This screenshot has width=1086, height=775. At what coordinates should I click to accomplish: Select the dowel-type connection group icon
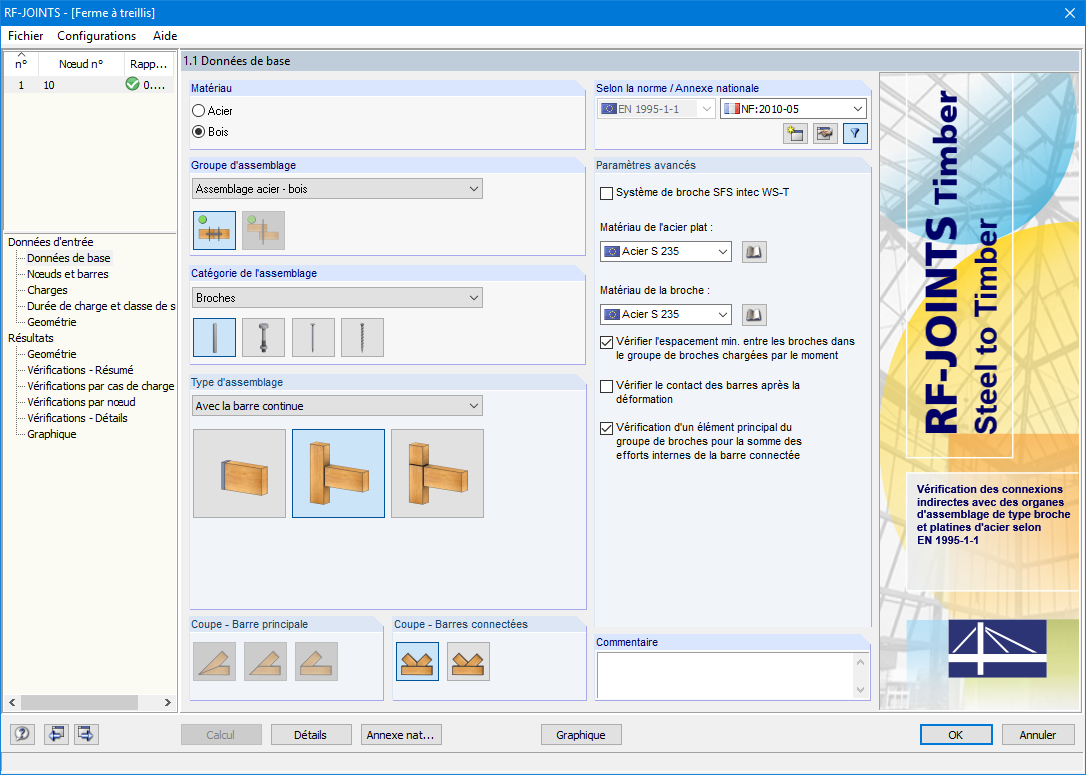pyautogui.click(x=215, y=231)
